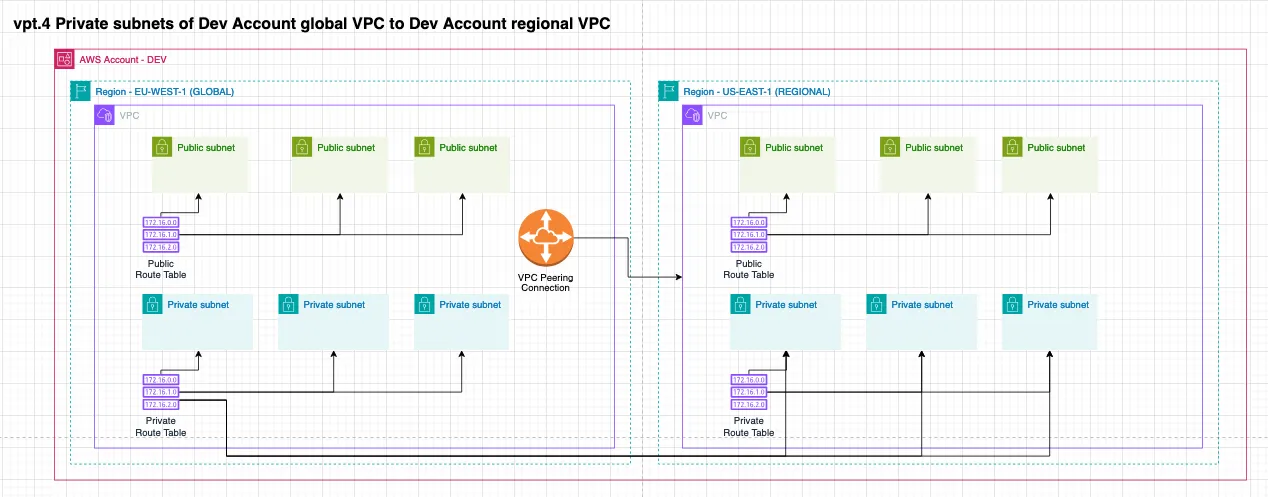Select the Private Route Table icon in US-EAST-1
The height and width of the screenshot is (497, 1268).
749,392
